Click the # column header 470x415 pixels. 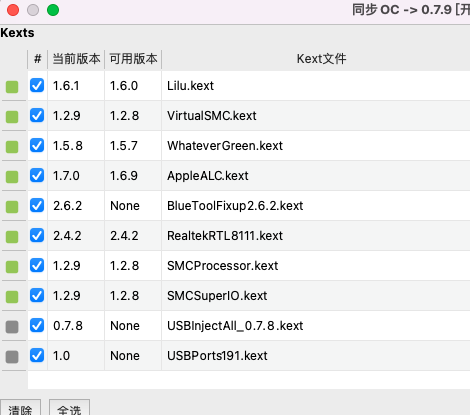(x=38, y=59)
